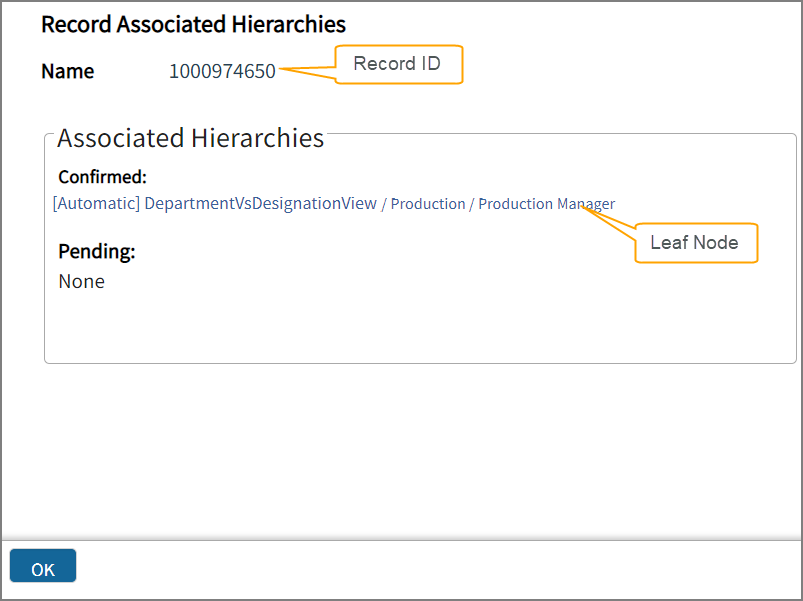
Task: Open the Production Manager leaf node link
Action: [x=546, y=204]
